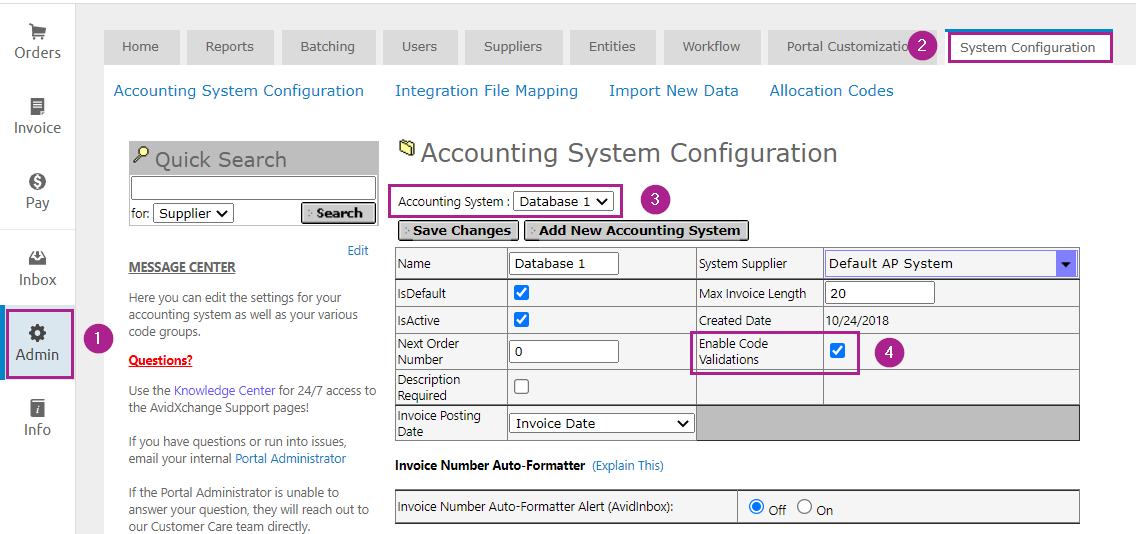This screenshot has height=534, width=1136.
Task: Open the Users tab
Action: coord(419,47)
